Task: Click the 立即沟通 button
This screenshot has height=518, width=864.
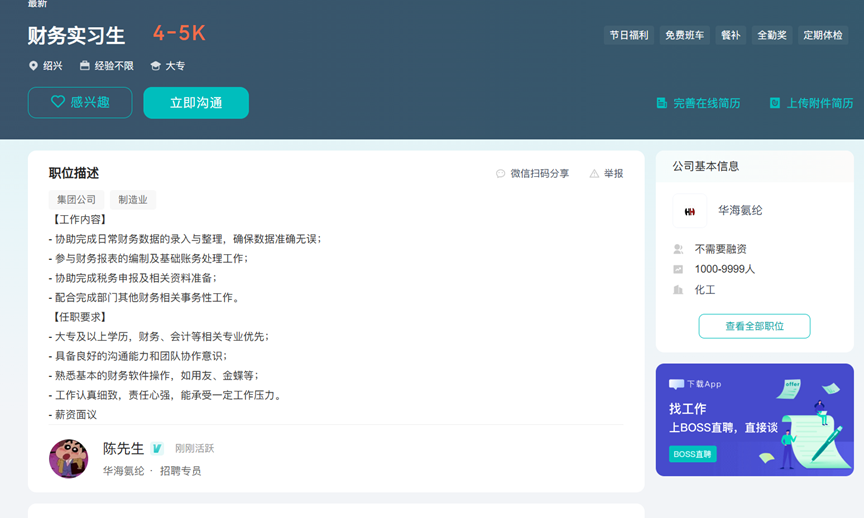Action: click(x=196, y=102)
